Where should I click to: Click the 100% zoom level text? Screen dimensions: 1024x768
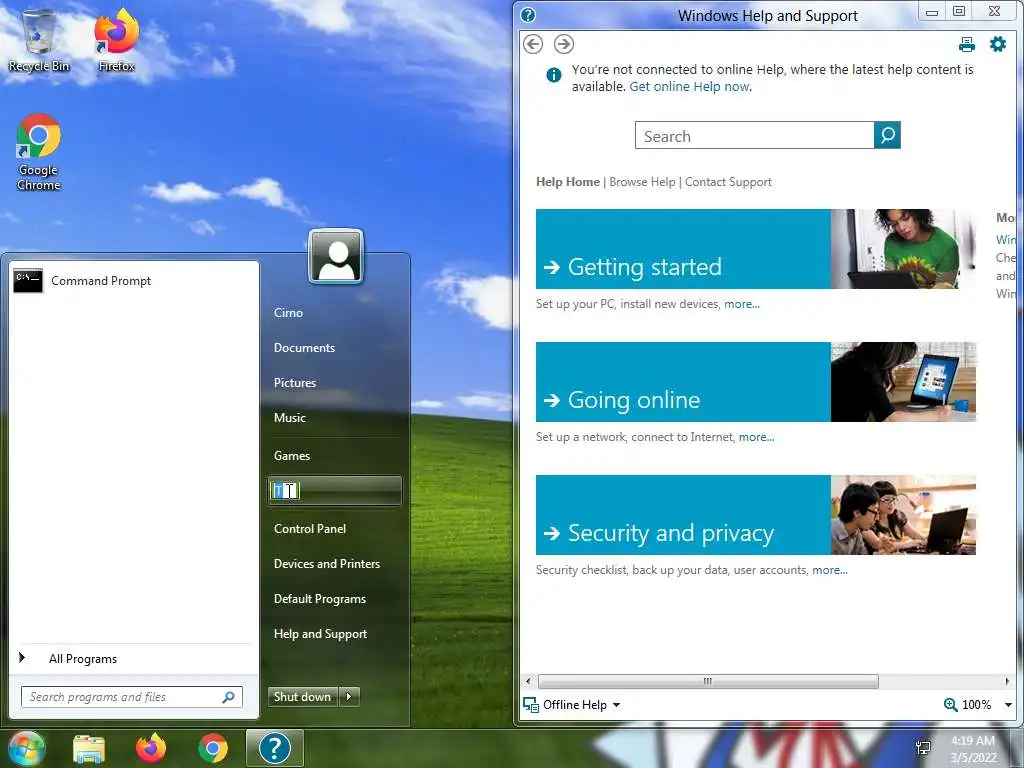pos(976,705)
